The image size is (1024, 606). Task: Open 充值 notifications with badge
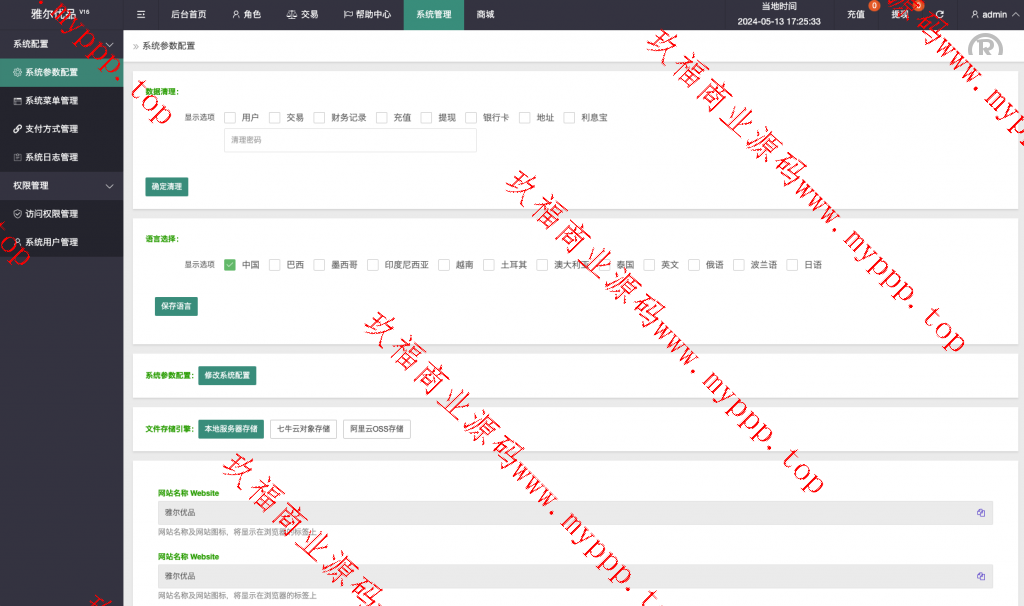[857, 15]
